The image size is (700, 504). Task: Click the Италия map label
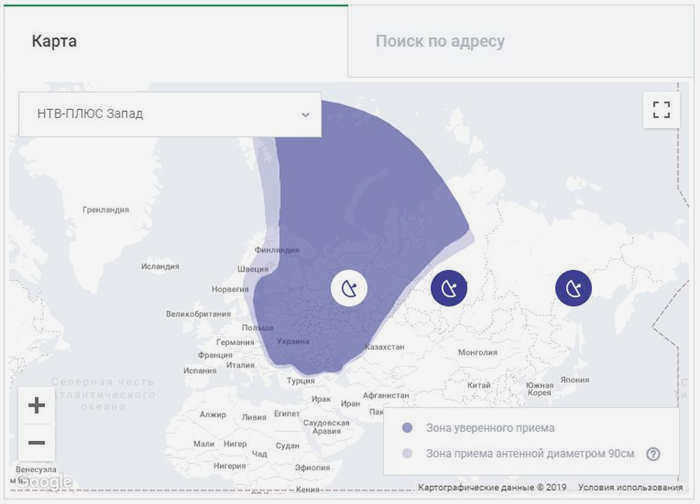(x=240, y=365)
